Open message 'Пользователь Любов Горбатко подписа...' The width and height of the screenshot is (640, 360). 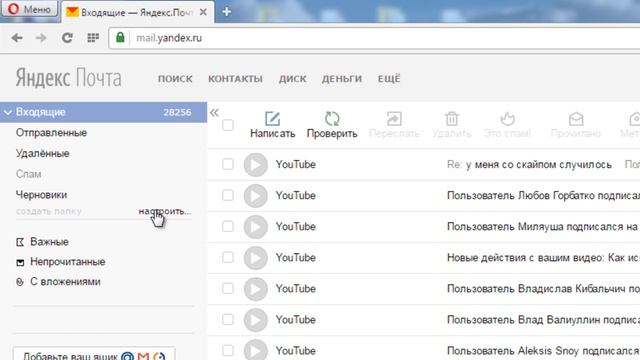pyautogui.click(x=543, y=196)
